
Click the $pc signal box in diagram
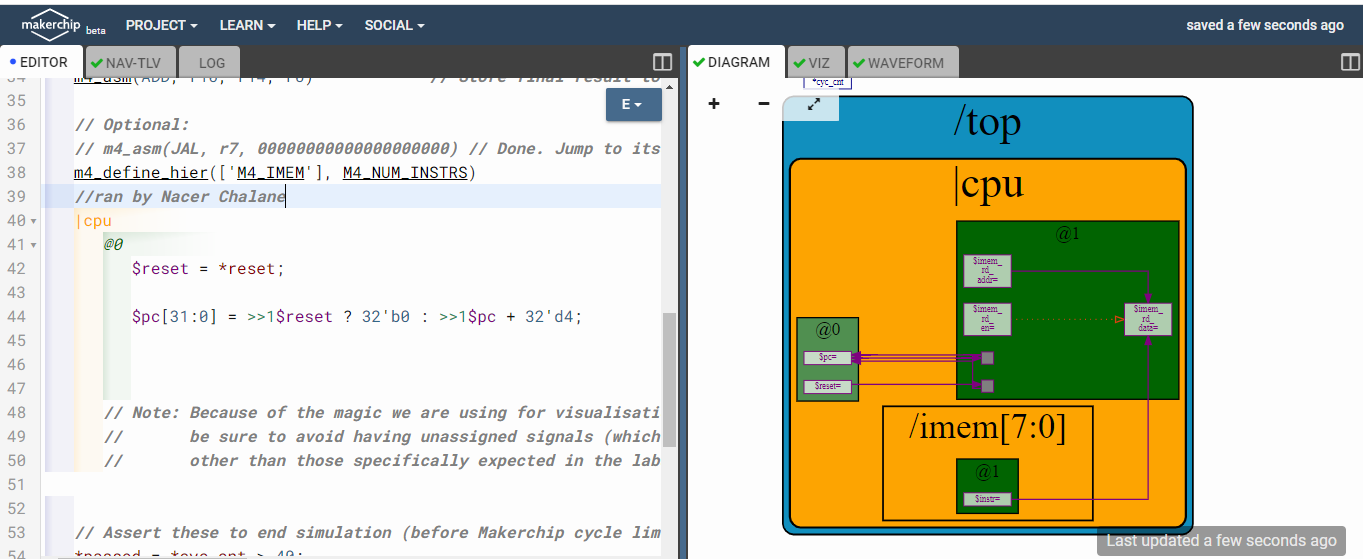click(x=827, y=357)
